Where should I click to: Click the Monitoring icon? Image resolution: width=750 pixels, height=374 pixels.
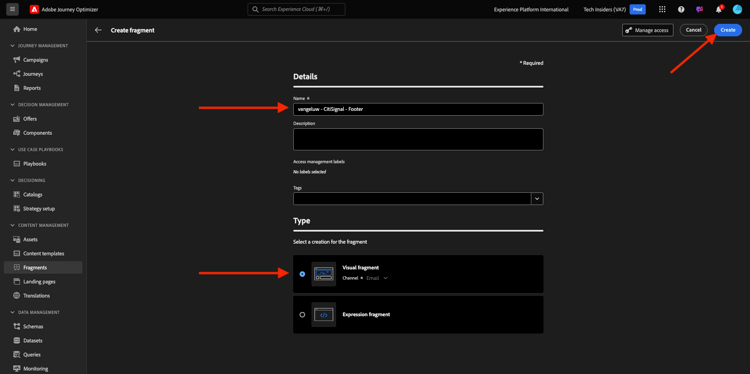tap(17, 369)
